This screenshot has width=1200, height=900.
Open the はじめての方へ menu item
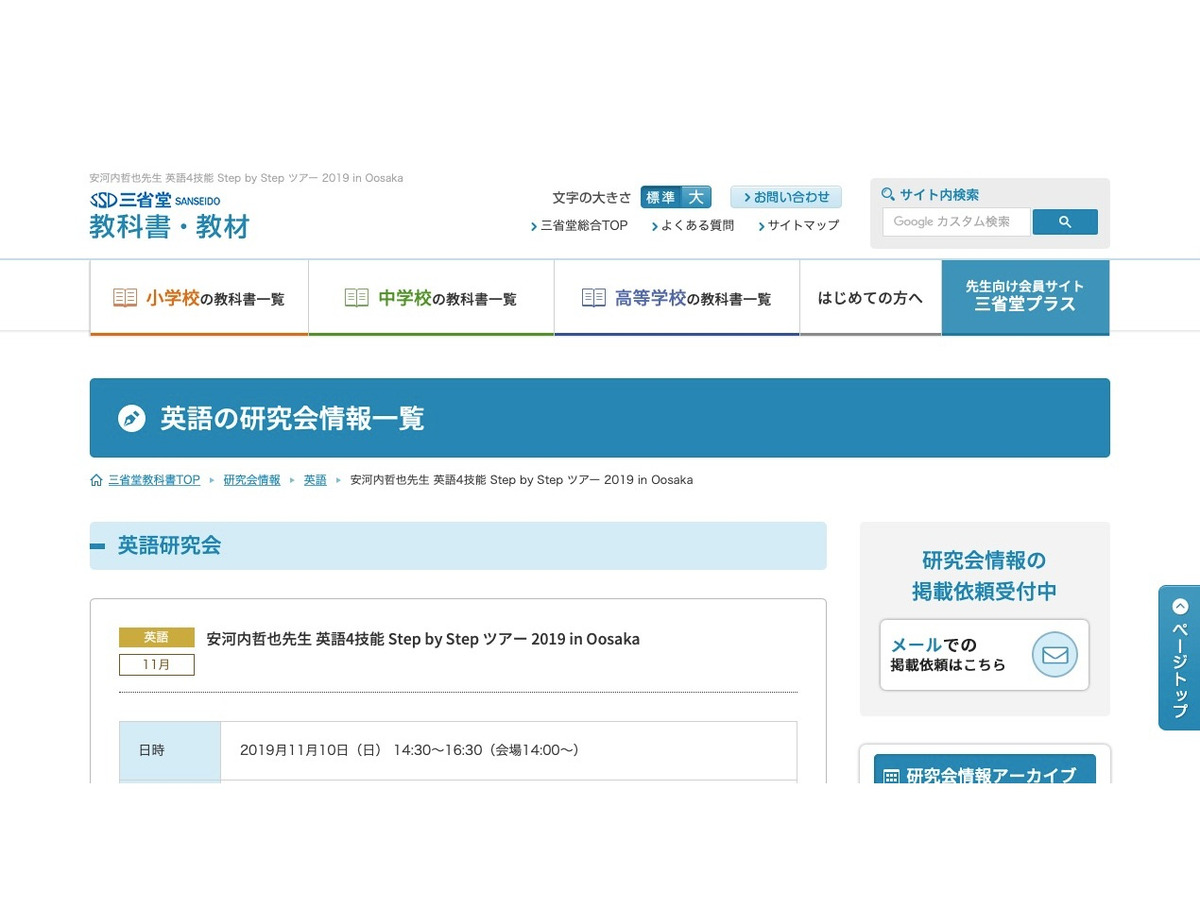(x=870, y=298)
